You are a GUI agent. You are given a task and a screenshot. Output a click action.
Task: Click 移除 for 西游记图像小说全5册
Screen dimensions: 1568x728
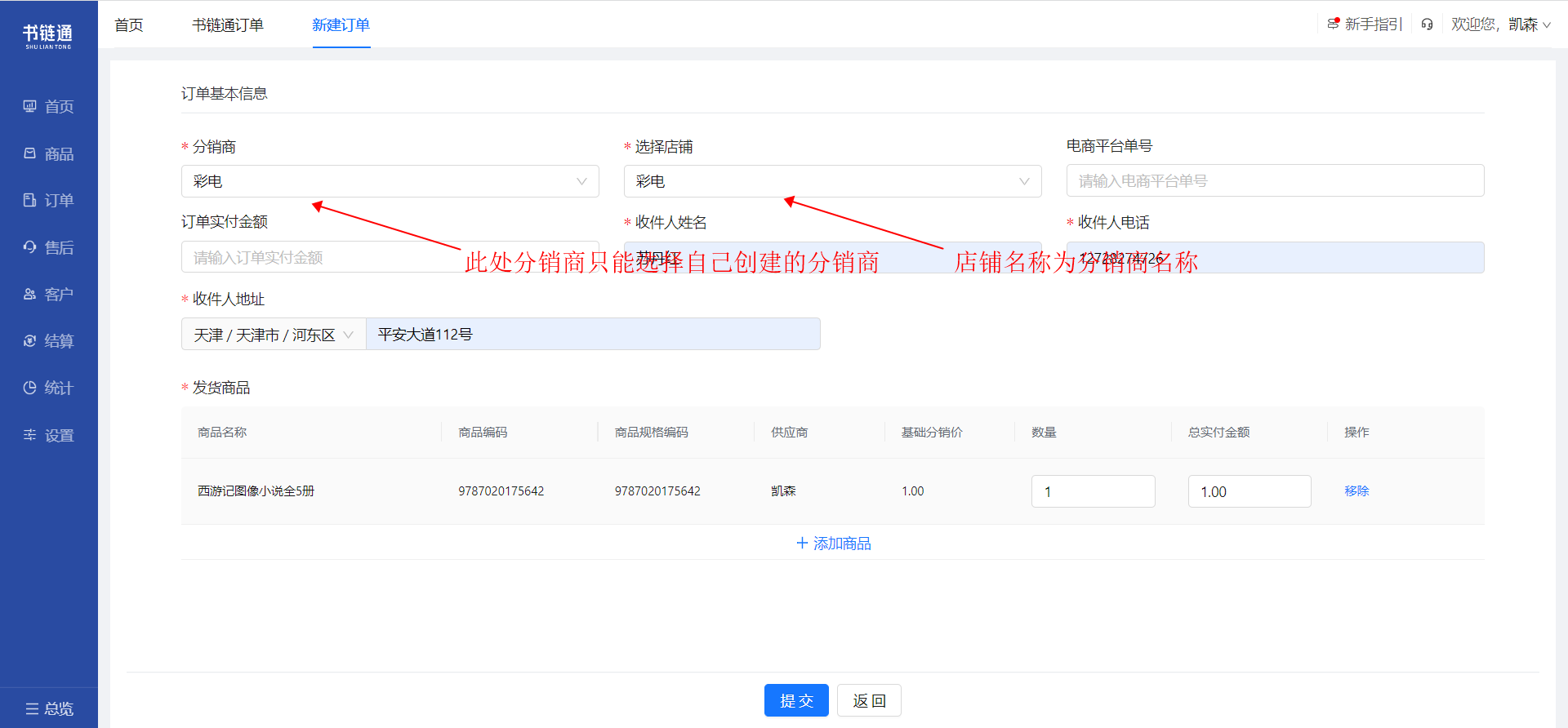point(1356,491)
